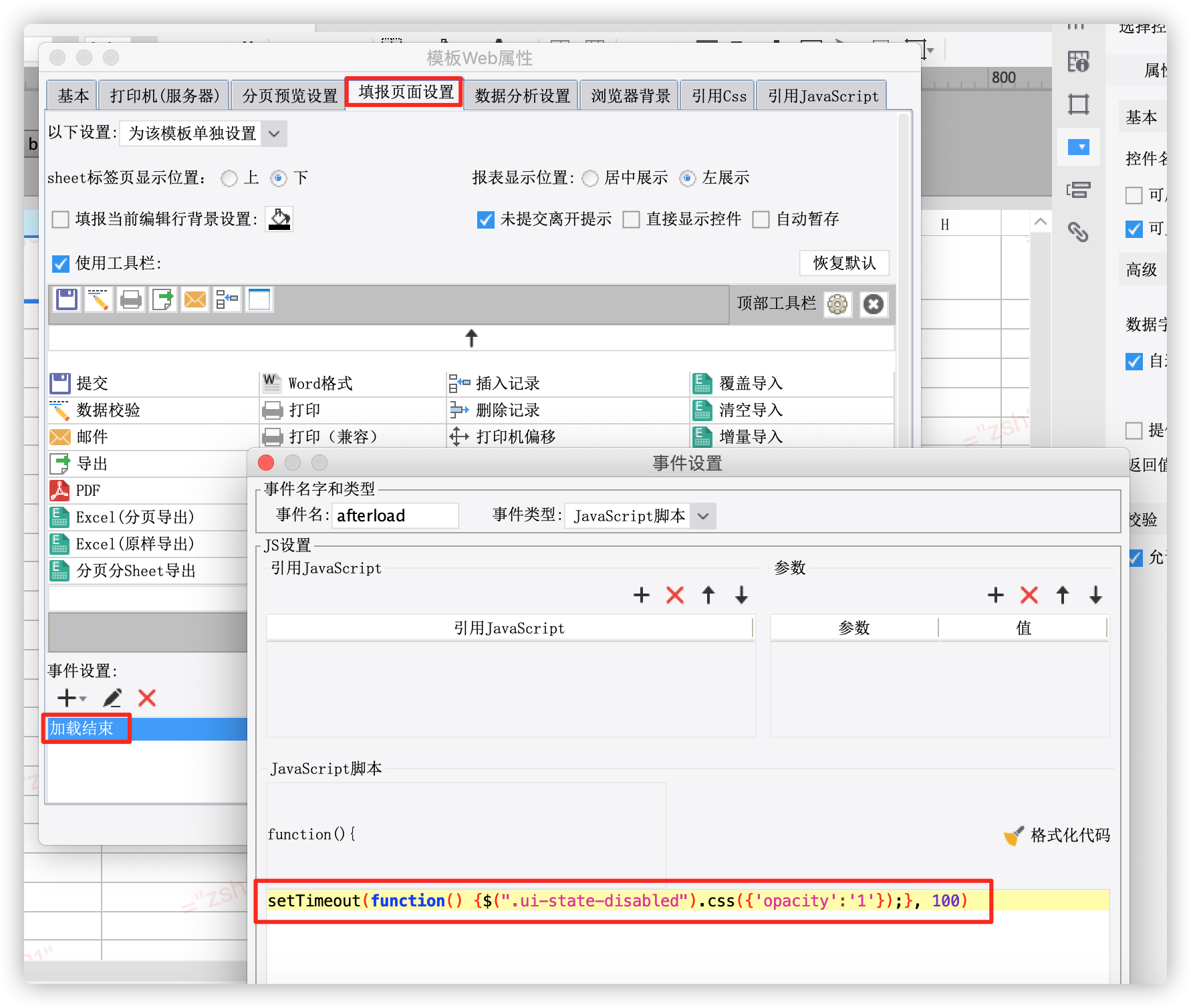Viewport: 1191px width, 1008px height.
Task: Select 左展示 report position
Action: click(688, 178)
